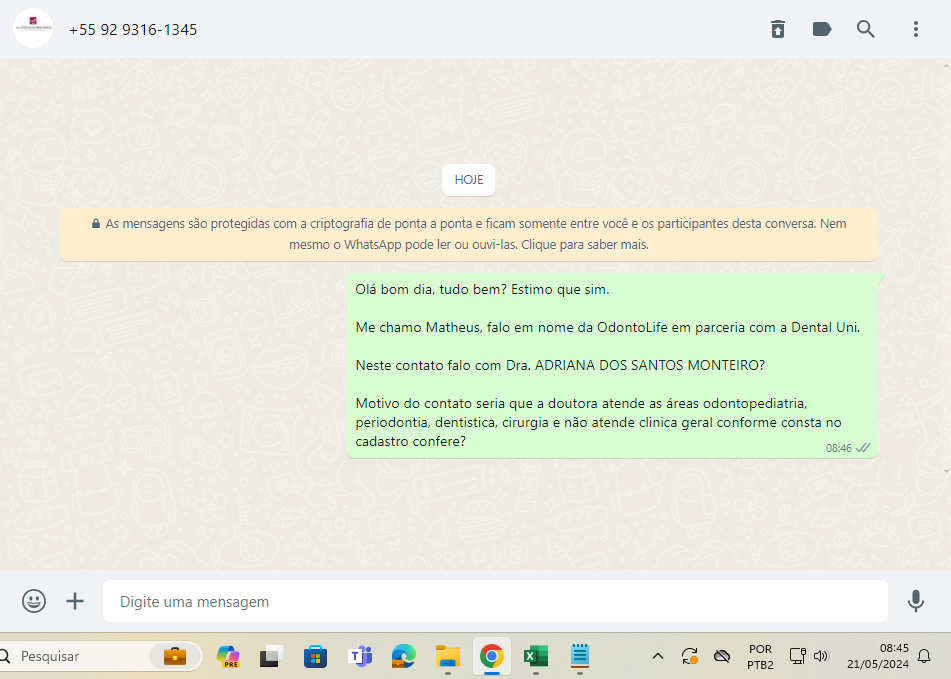
Task: Click the end-to-end encryption notice banner
Action: click(x=468, y=234)
